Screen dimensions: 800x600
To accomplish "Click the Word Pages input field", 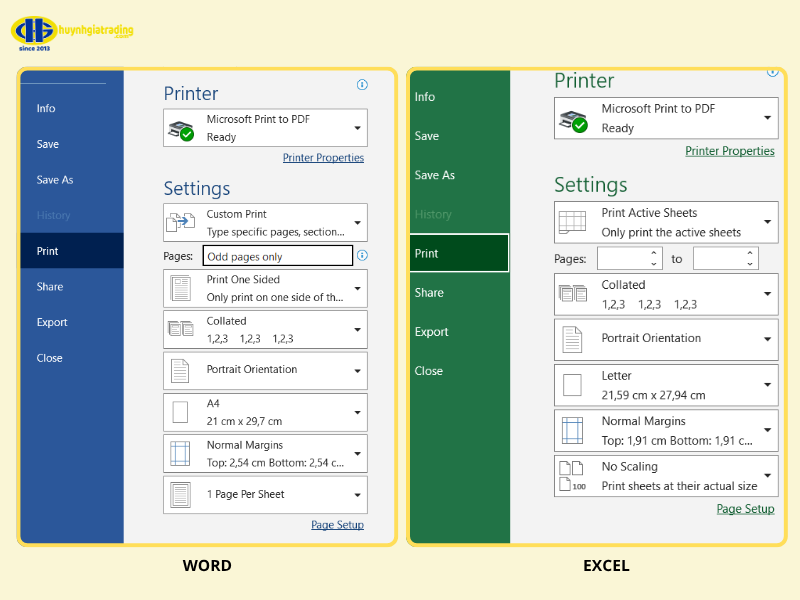I will point(277,256).
